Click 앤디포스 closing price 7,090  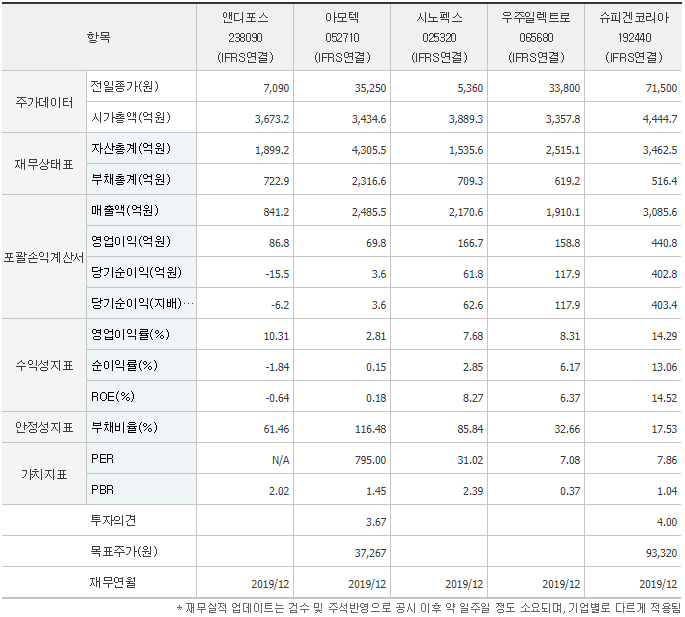click(276, 88)
